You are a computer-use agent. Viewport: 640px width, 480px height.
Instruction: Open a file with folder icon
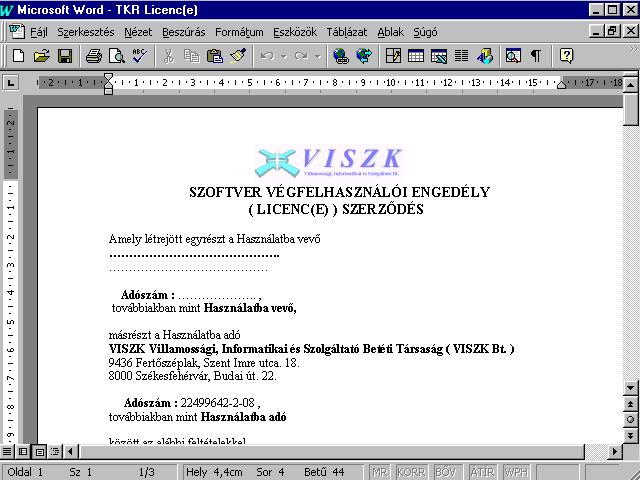[x=41, y=56]
